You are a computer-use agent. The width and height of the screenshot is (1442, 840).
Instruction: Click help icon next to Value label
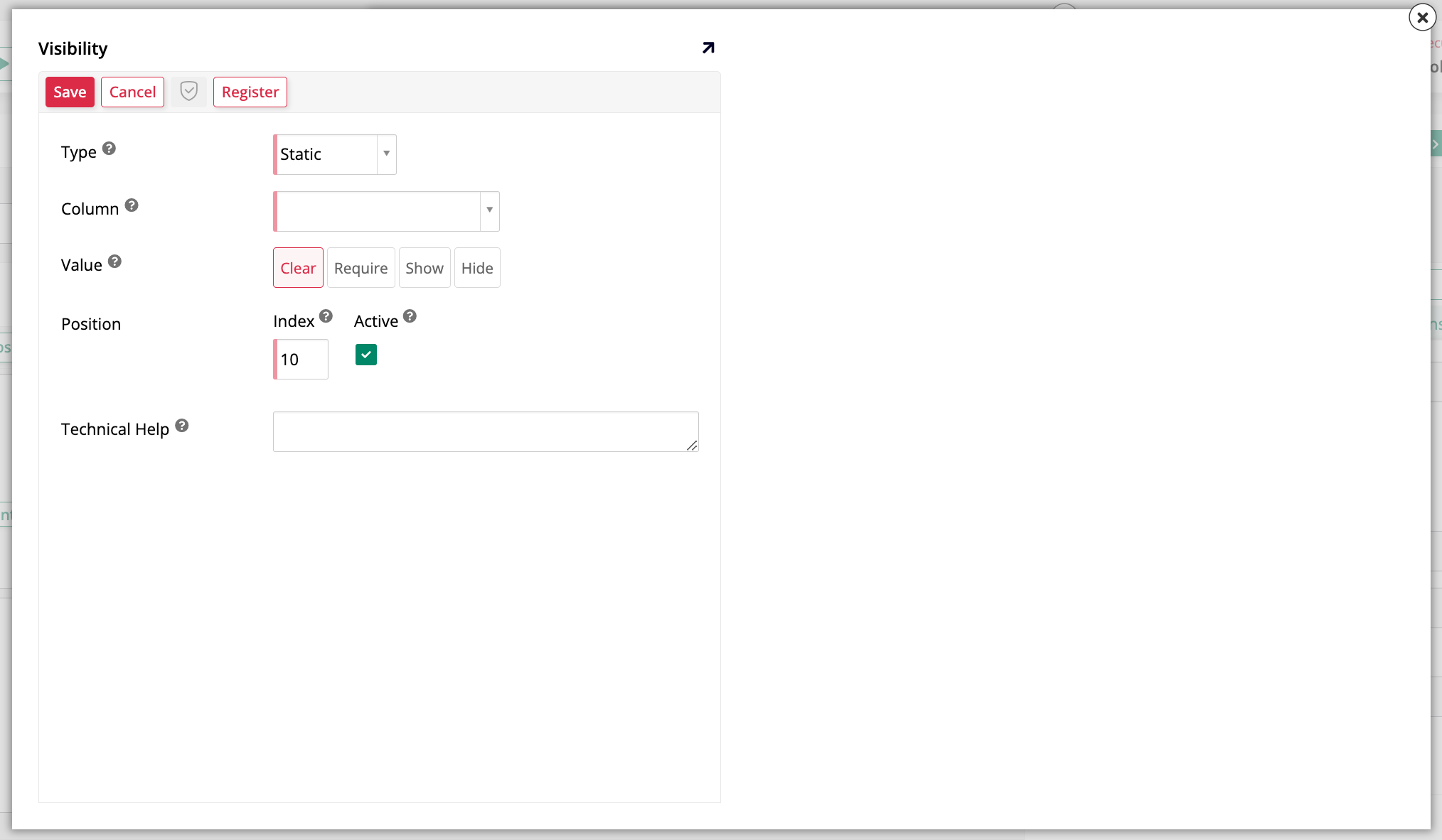[114, 262]
